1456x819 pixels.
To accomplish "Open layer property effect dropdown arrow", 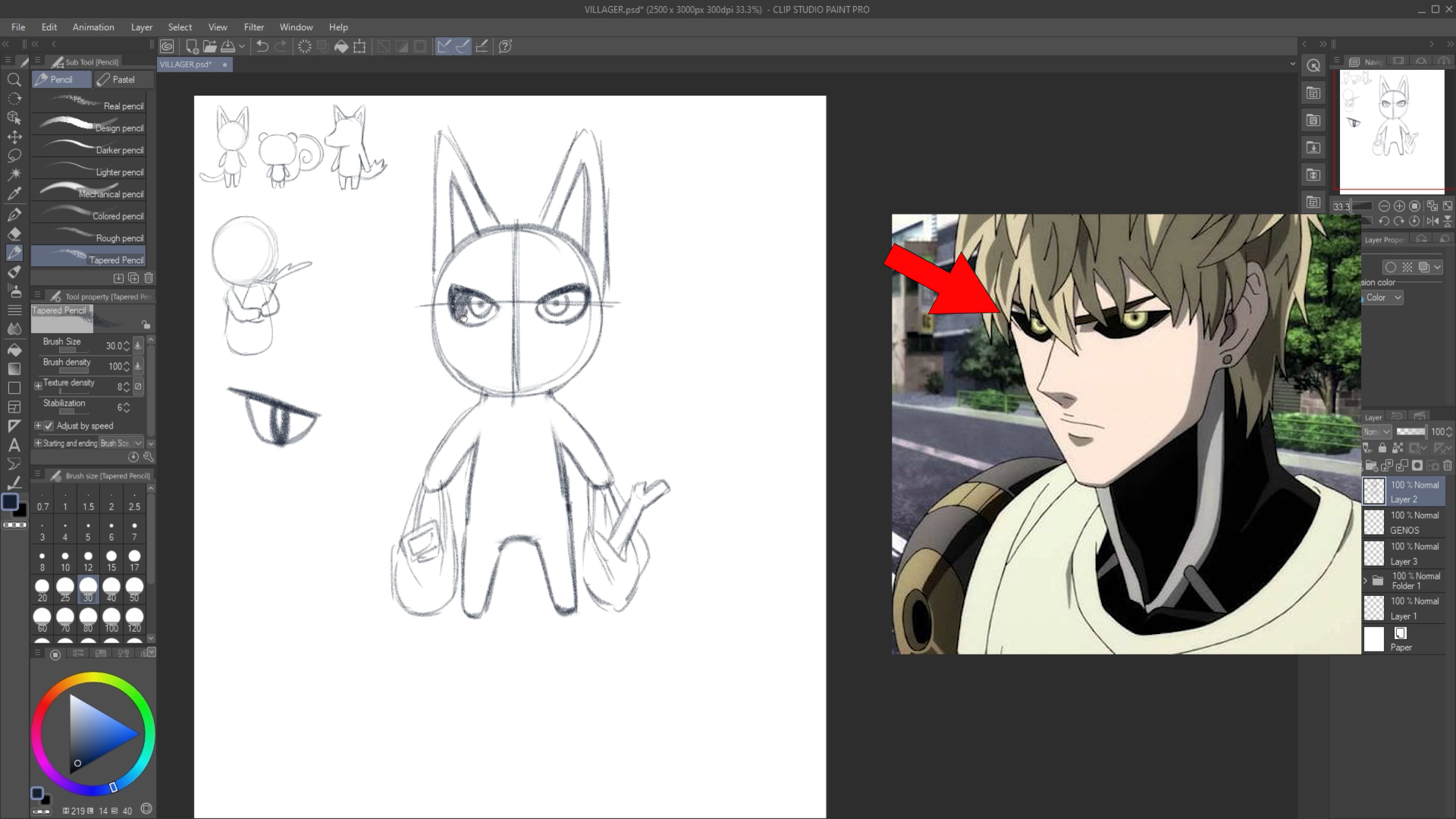I will coord(1438,267).
